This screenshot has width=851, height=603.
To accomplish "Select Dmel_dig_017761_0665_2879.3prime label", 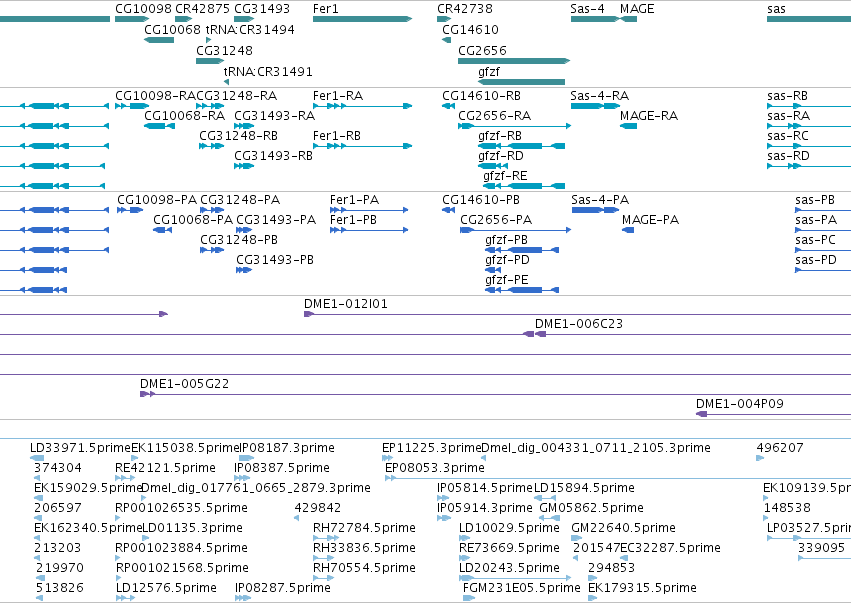I will [x=256, y=488].
